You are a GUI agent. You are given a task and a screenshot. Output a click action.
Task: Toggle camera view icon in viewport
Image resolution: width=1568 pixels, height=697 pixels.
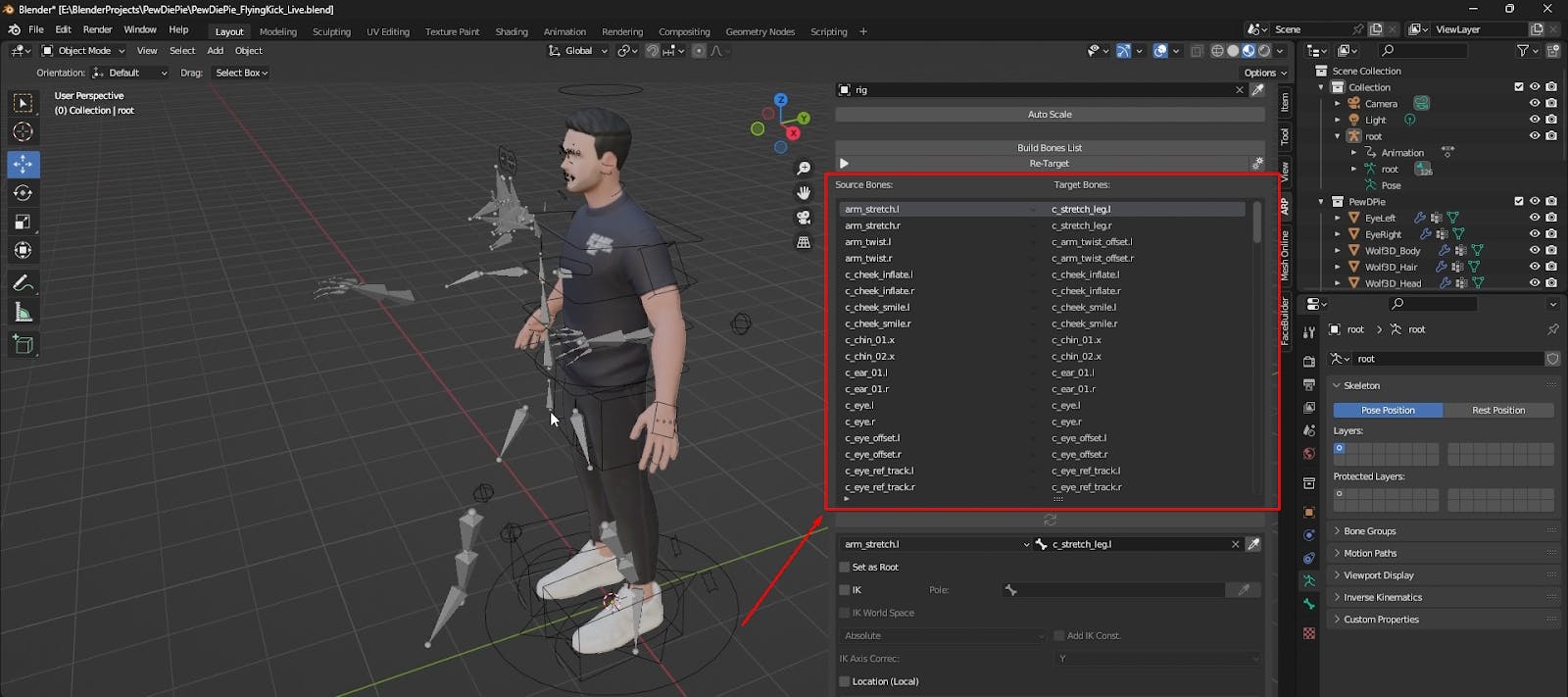click(x=804, y=218)
